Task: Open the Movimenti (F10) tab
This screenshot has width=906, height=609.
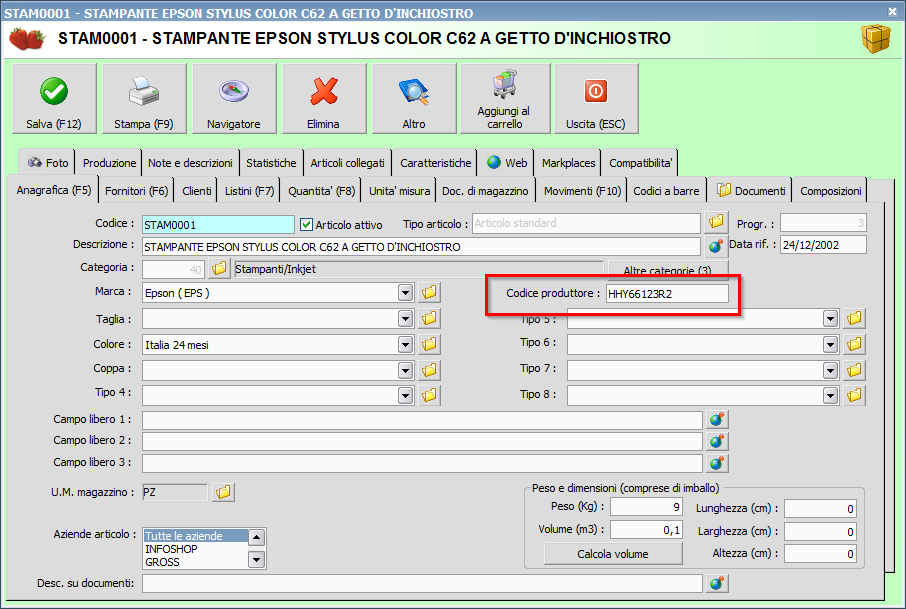Action: click(582, 191)
